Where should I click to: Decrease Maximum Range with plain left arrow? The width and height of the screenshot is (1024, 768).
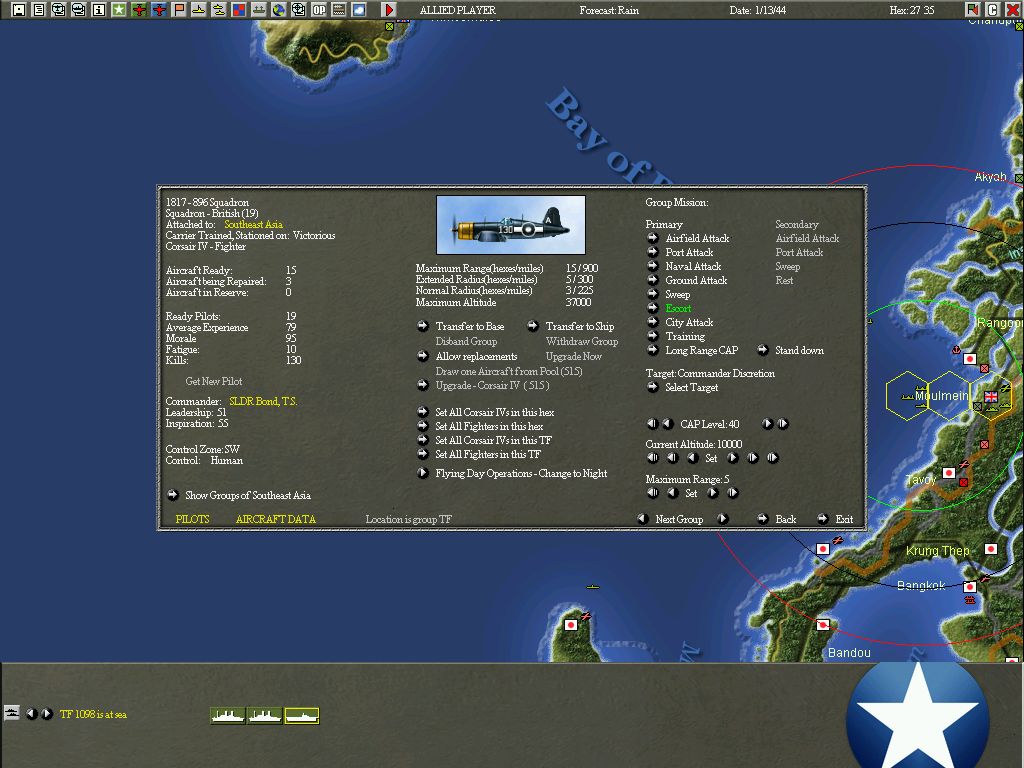tap(673, 493)
